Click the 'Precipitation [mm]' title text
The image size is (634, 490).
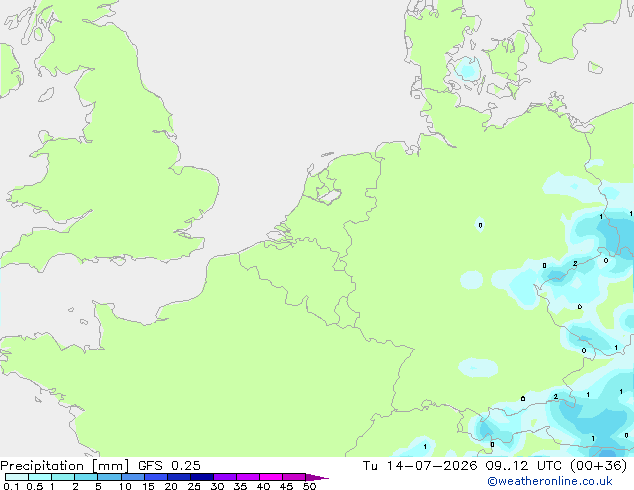(65, 466)
